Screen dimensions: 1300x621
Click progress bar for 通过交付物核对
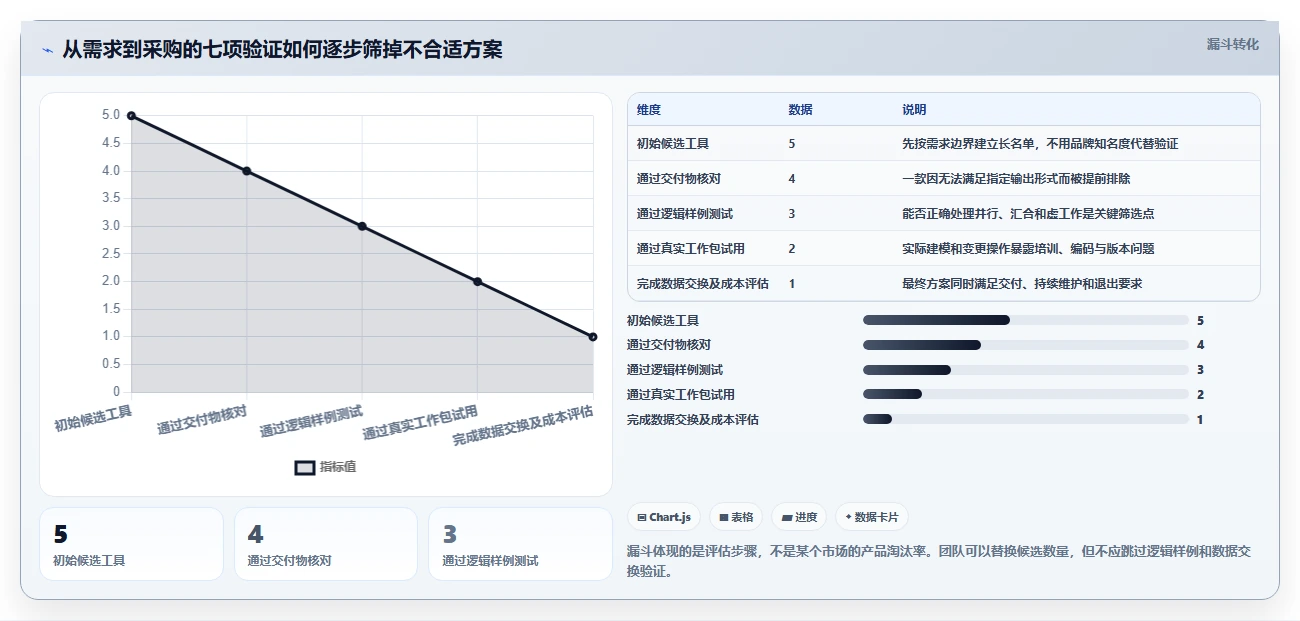click(x=1025, y=345)
